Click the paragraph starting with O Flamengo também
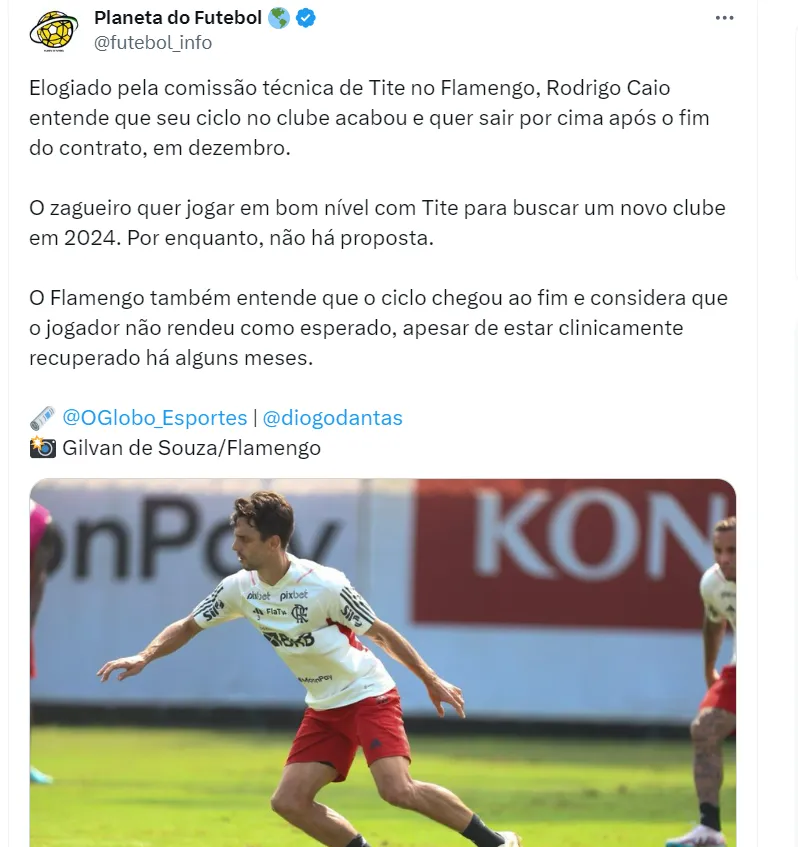 coord(378,328)
